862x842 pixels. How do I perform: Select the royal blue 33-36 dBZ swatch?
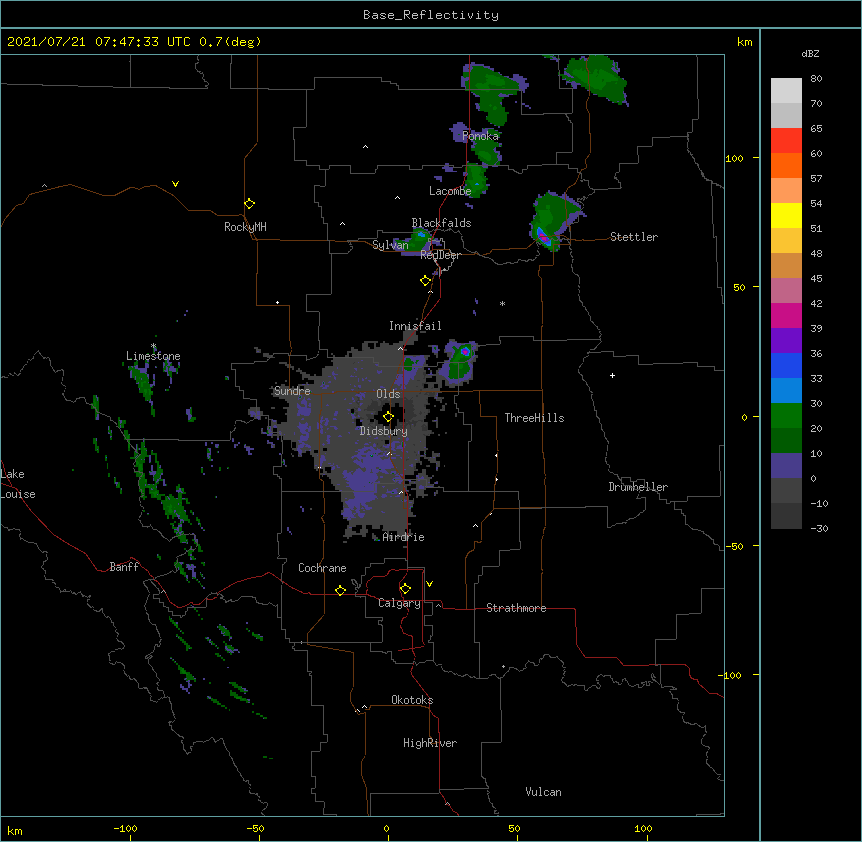(x=786, y=366)
